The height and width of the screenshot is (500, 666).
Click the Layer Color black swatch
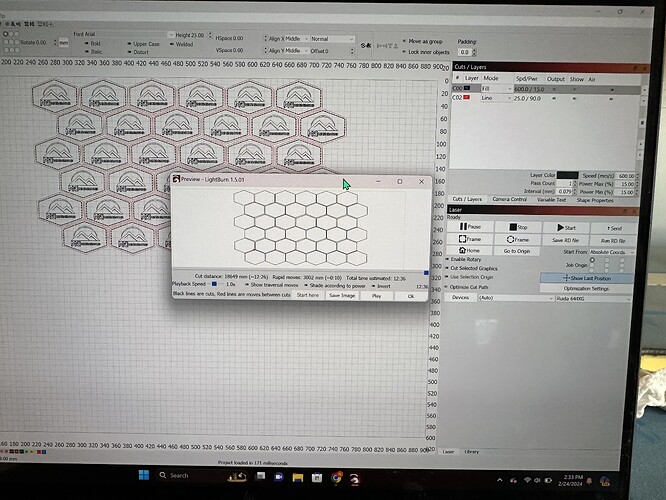coord(567,175)
